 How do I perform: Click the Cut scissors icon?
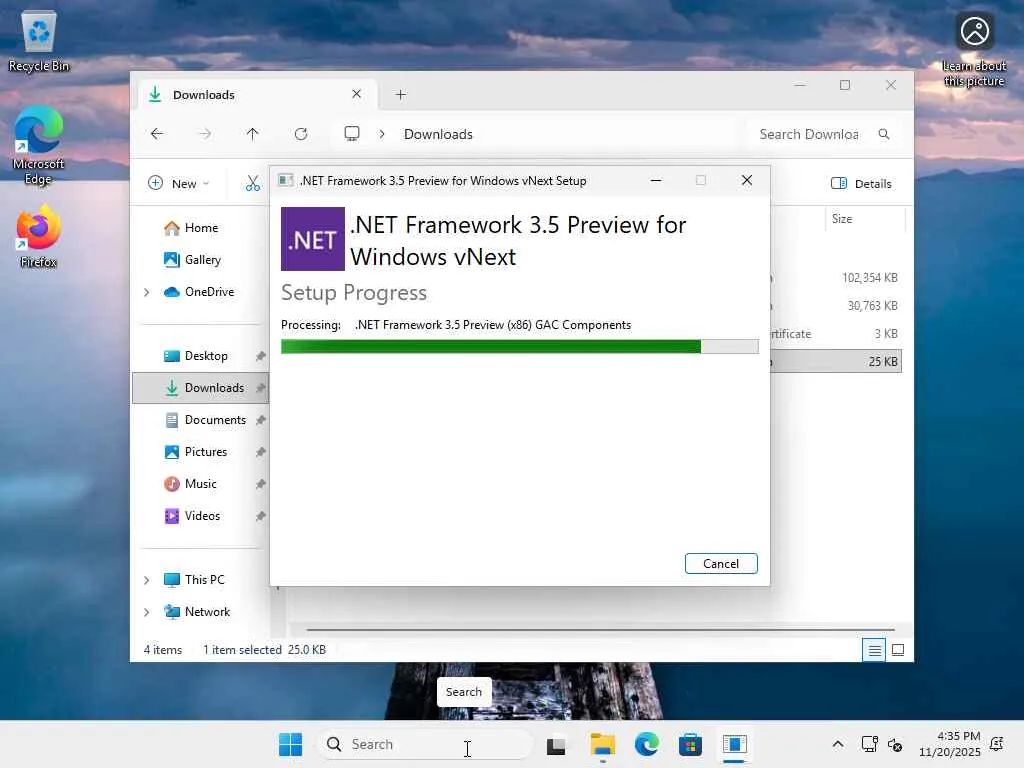coord(253,184)
